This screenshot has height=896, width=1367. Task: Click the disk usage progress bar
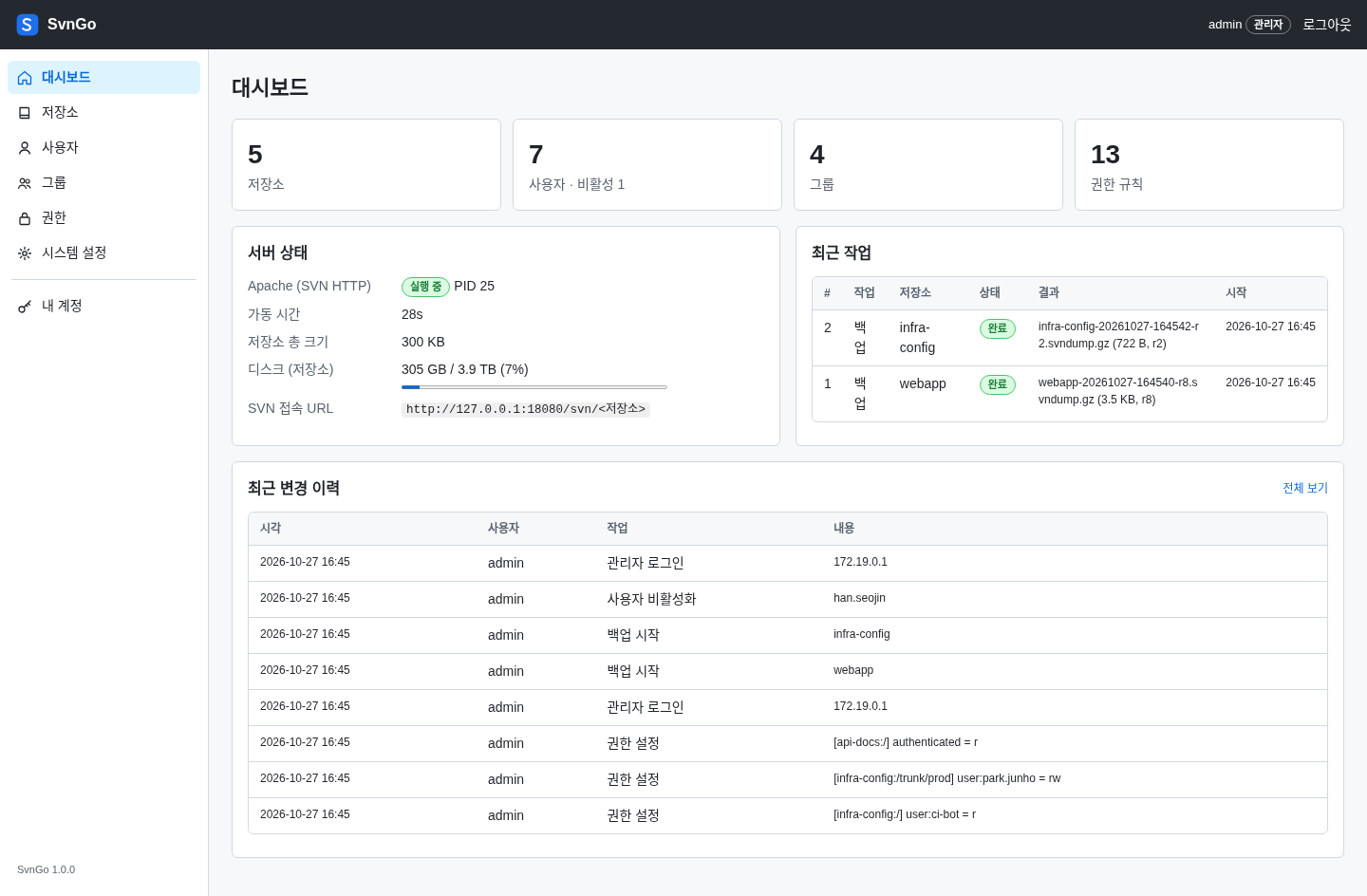click(534, 387)
